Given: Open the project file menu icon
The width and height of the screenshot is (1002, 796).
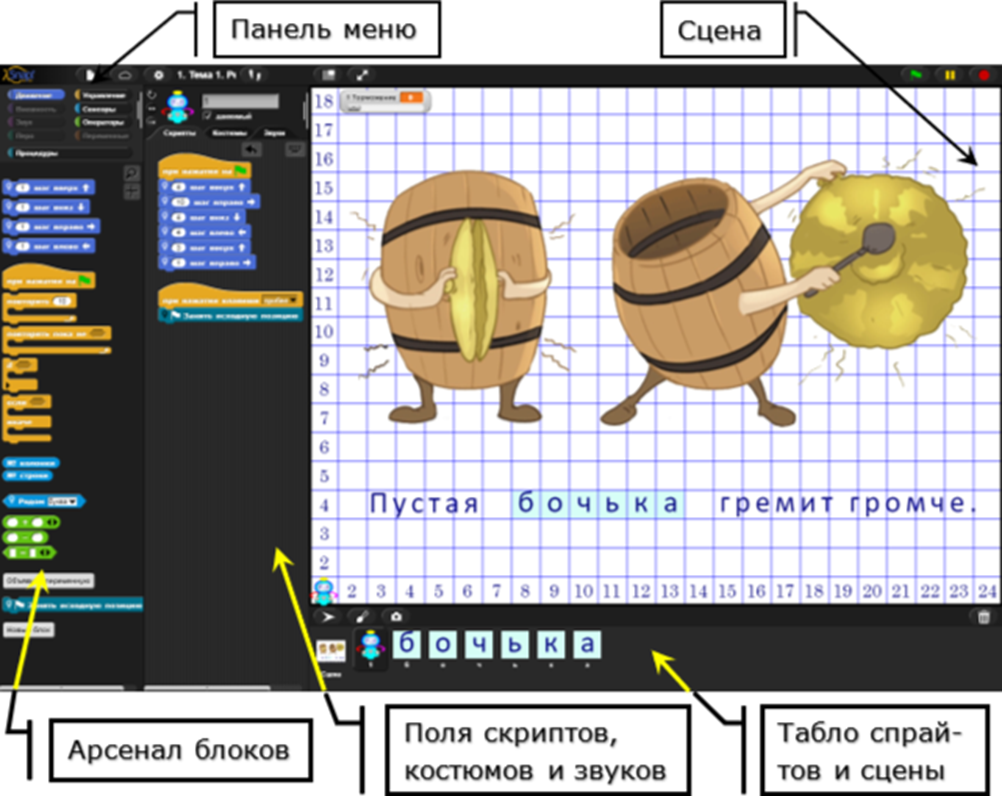Looking at the screenshot, I should point(90,75).
